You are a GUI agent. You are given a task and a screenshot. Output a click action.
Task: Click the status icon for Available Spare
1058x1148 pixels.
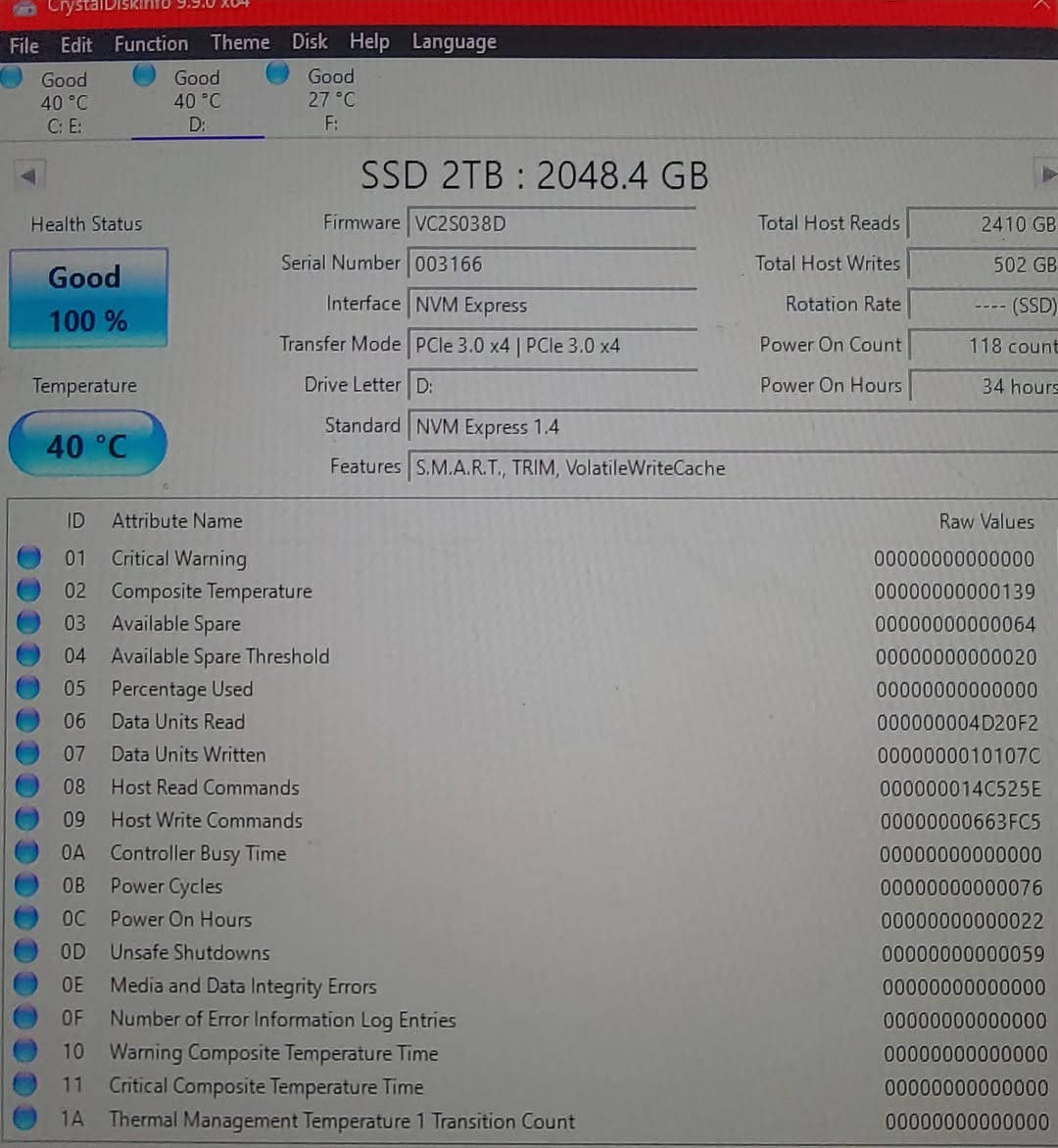pyautogui.click(x=28, y=622)
